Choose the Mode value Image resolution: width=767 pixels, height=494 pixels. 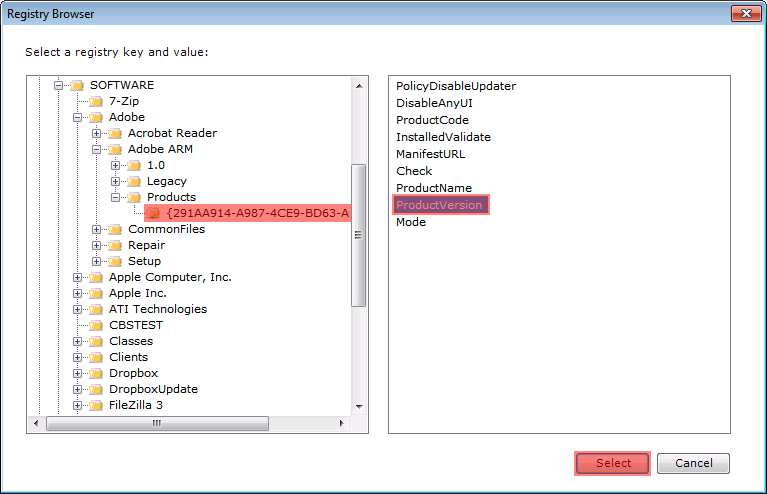(411, 222)
